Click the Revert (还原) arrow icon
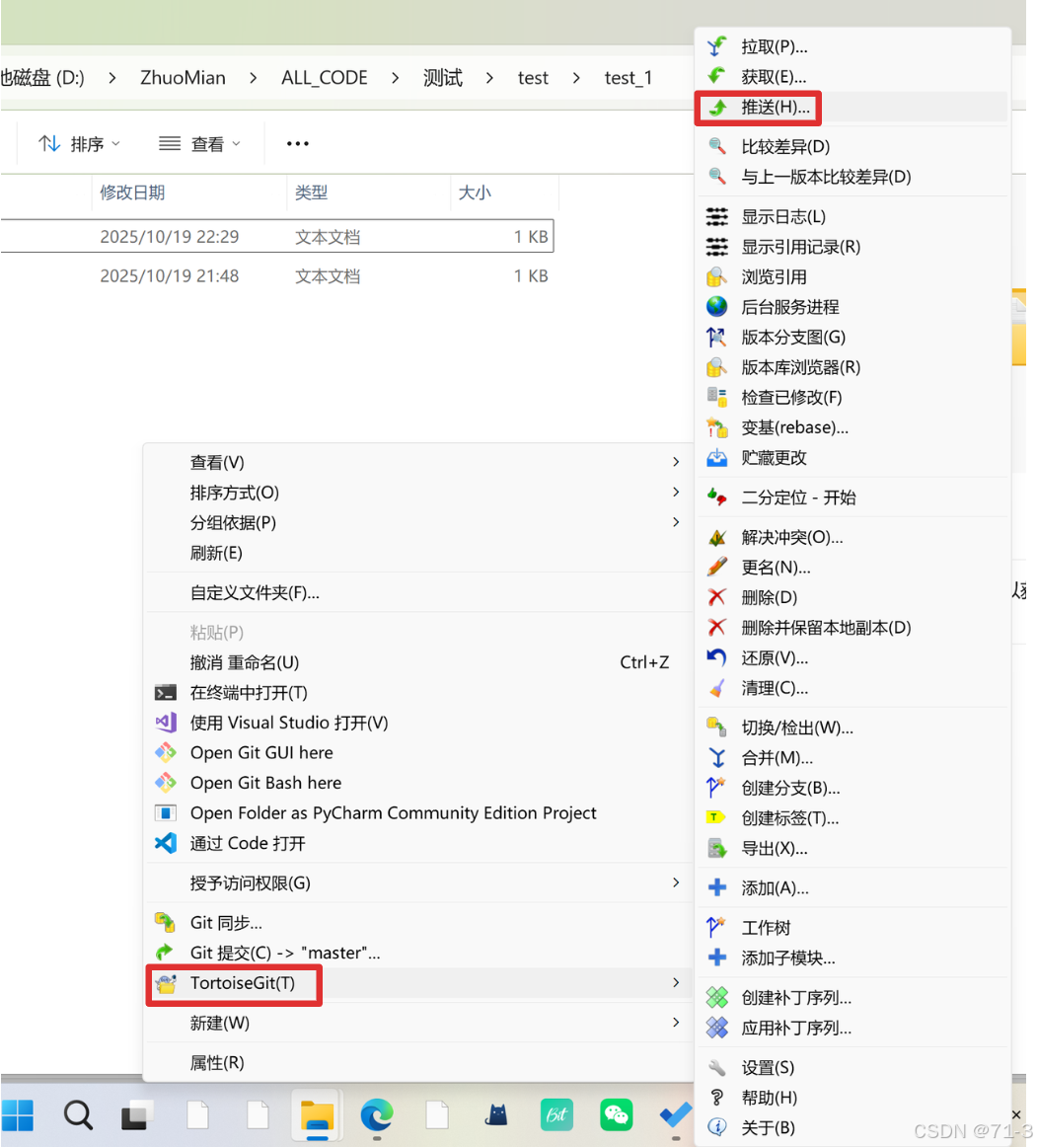This screenshot has height=1148, width=1037. coord(716,658)
